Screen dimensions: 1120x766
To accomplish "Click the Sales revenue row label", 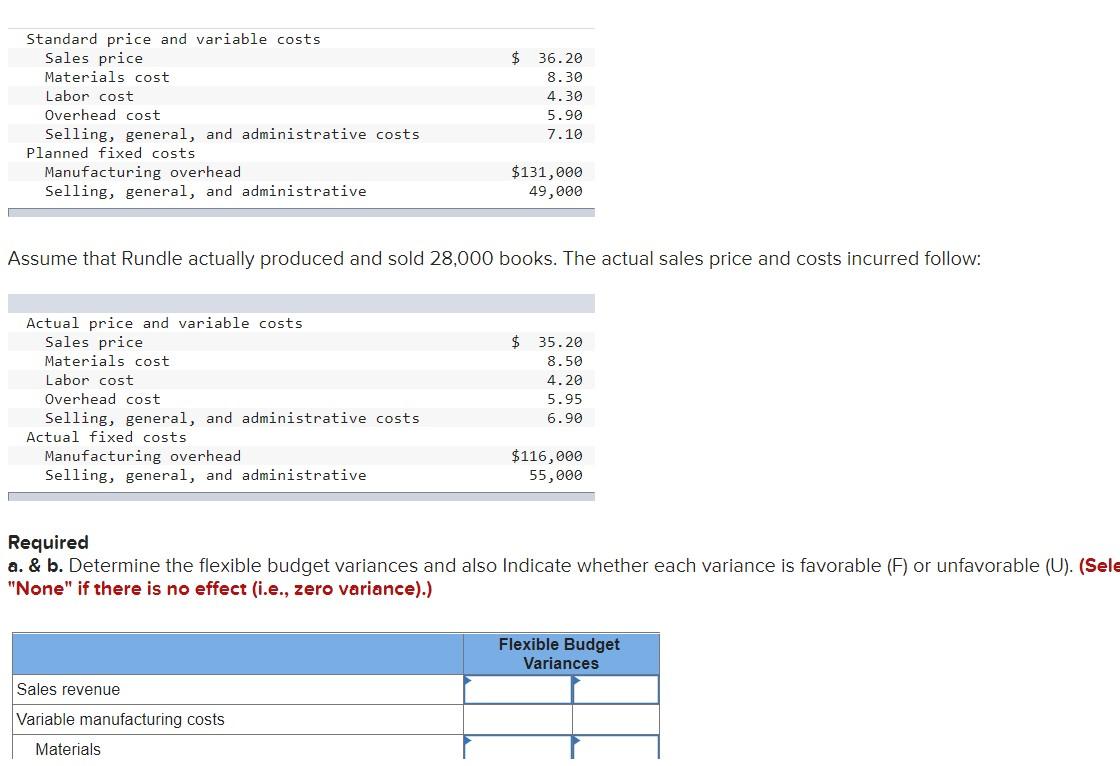I will point(68,689).
